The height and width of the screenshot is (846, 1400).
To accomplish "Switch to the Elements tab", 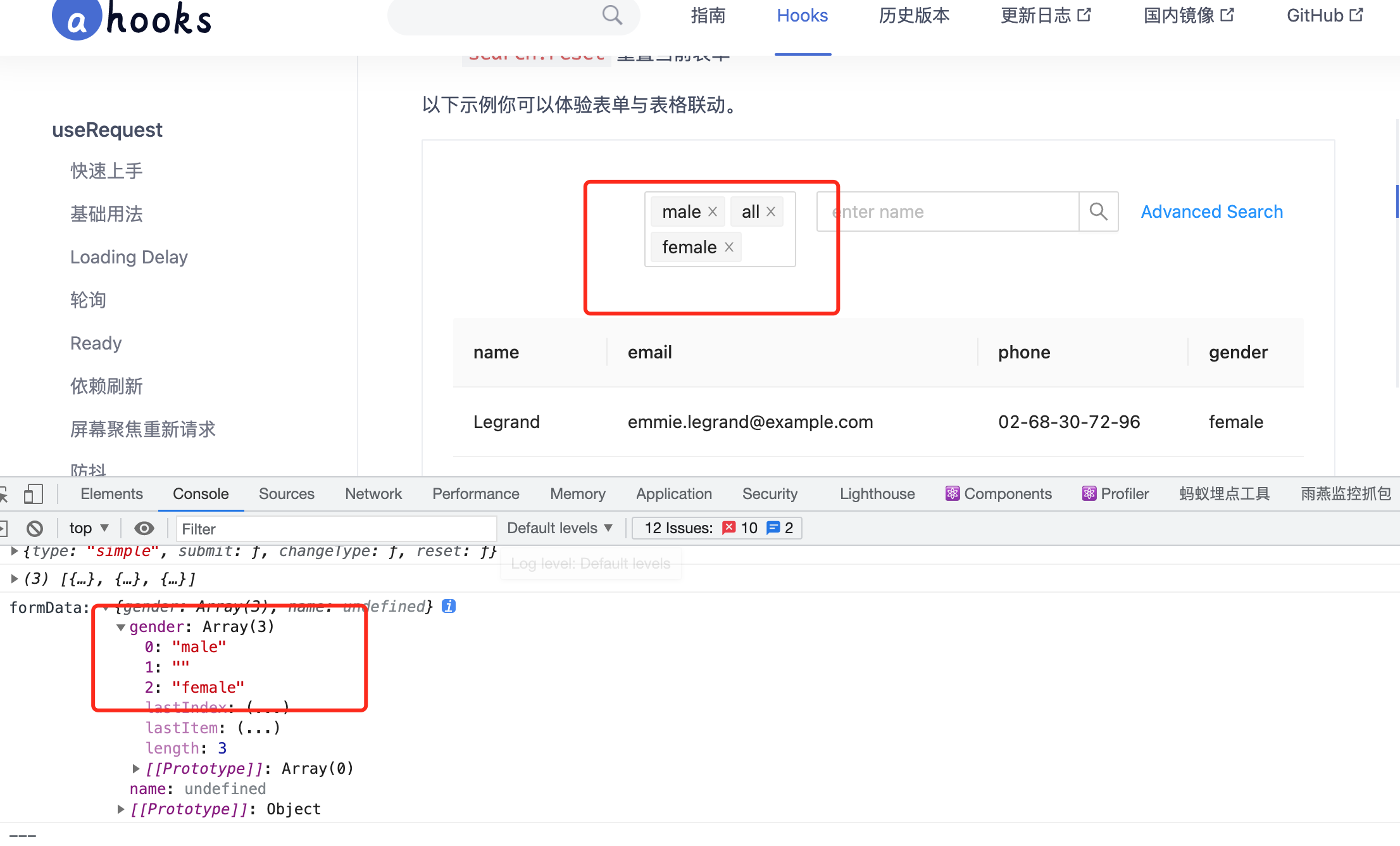I will [x=111, y=494].
